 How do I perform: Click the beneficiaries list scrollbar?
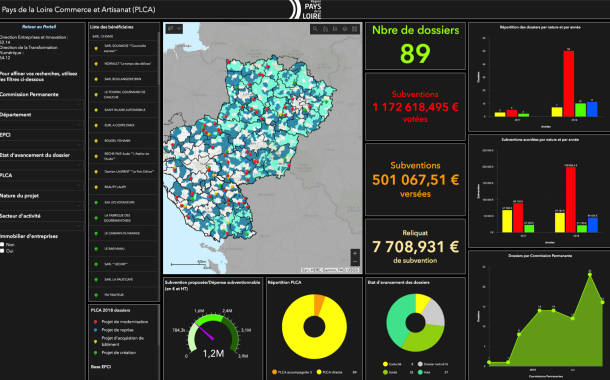tap(159, 58)
